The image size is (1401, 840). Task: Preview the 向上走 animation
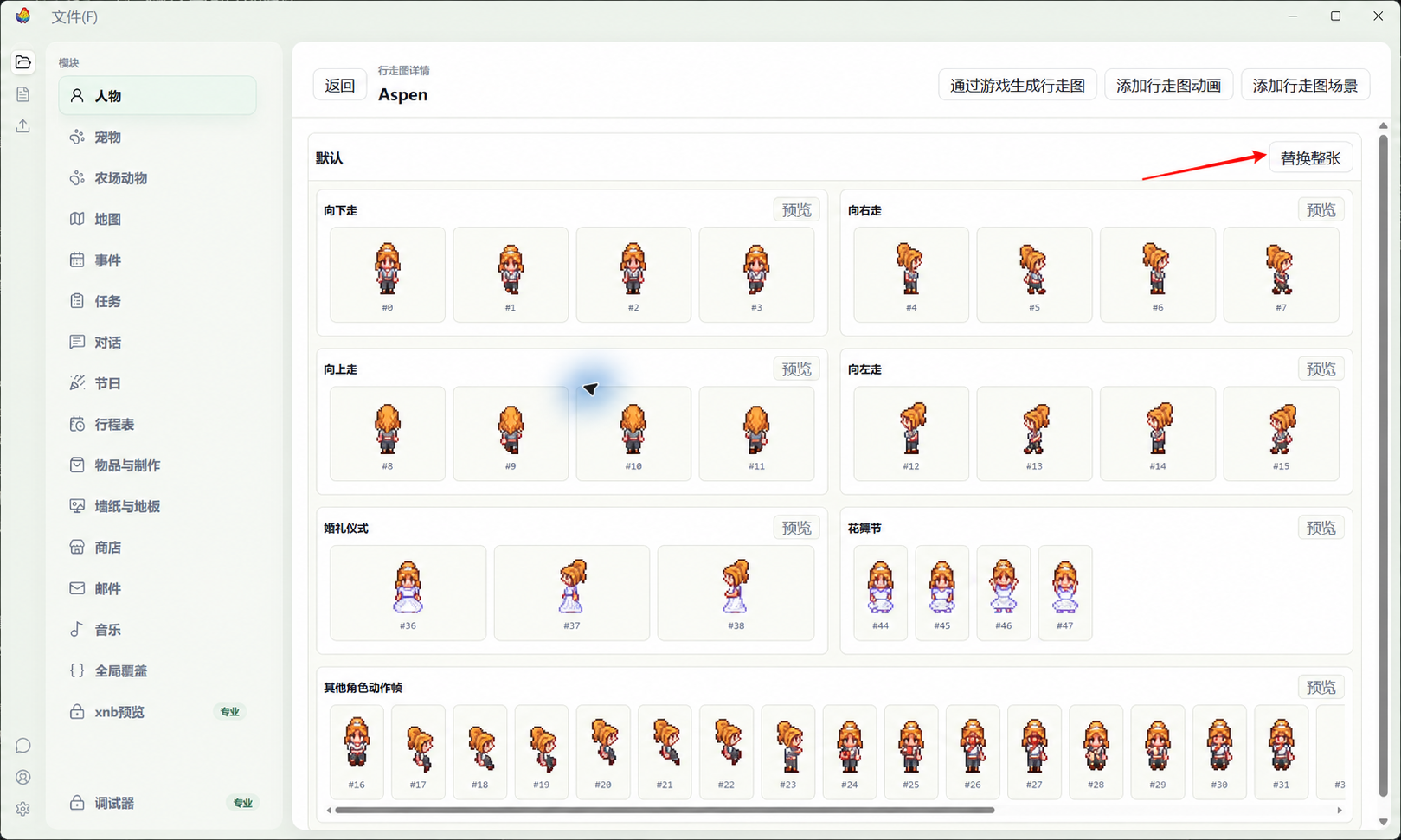[797, 369]
